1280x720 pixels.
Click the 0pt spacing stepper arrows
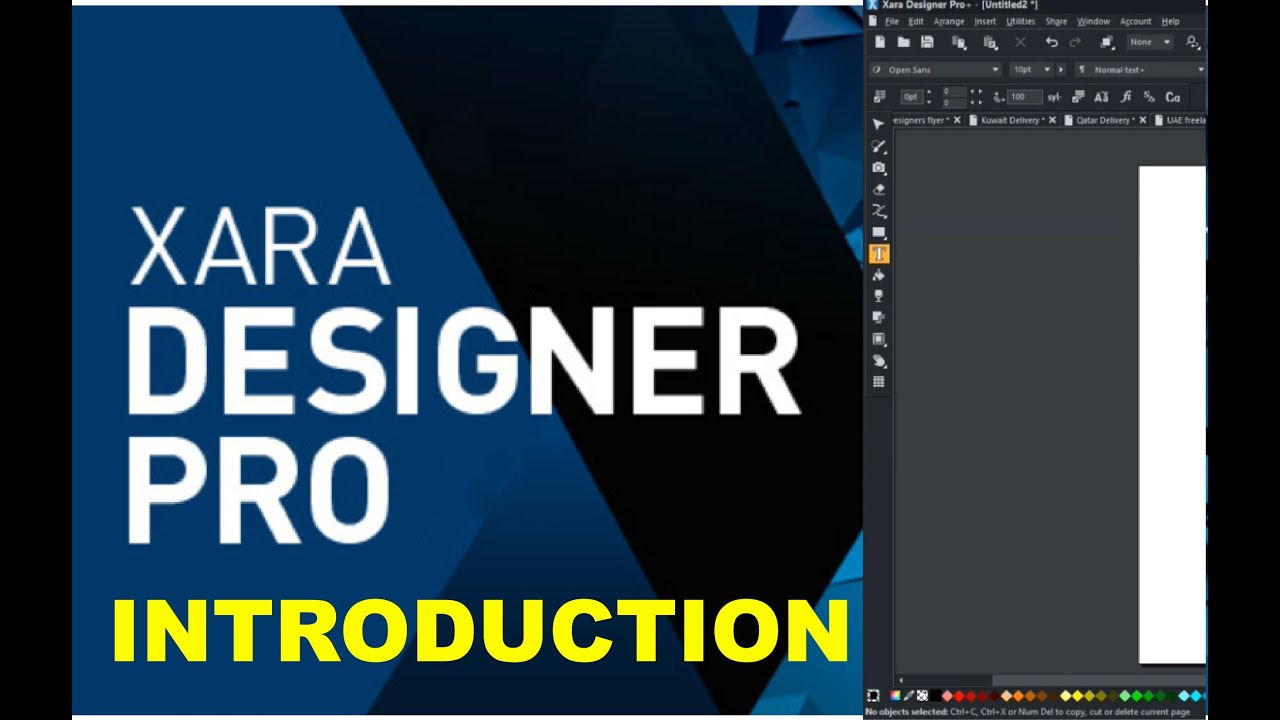(929, 97)
